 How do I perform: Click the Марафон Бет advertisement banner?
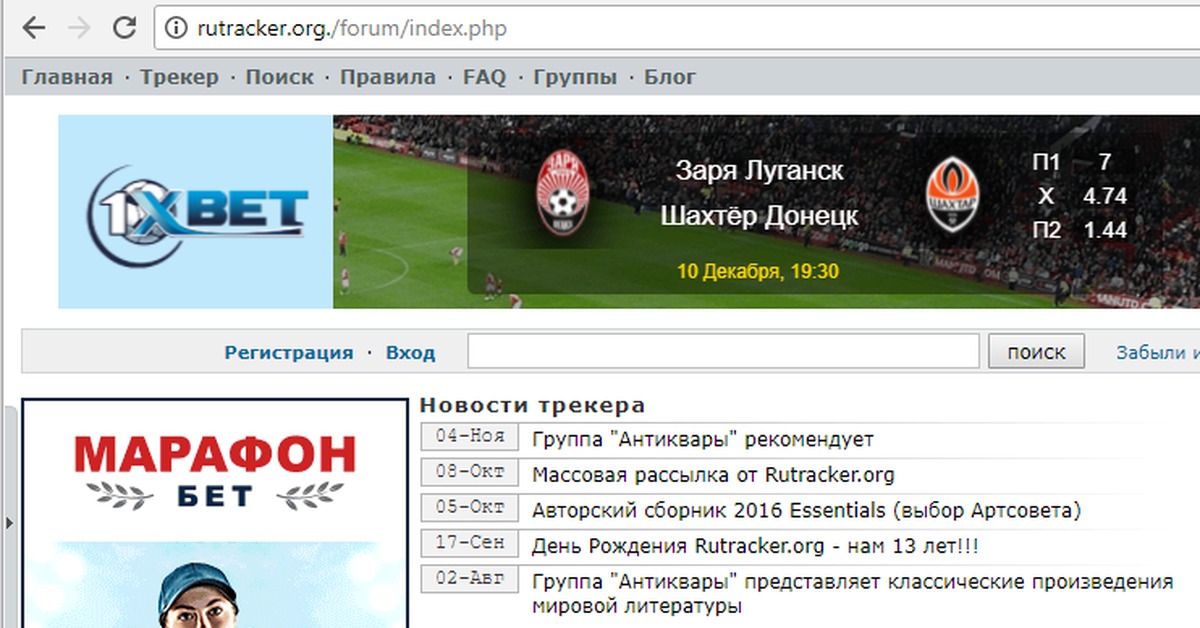(214, 513)
